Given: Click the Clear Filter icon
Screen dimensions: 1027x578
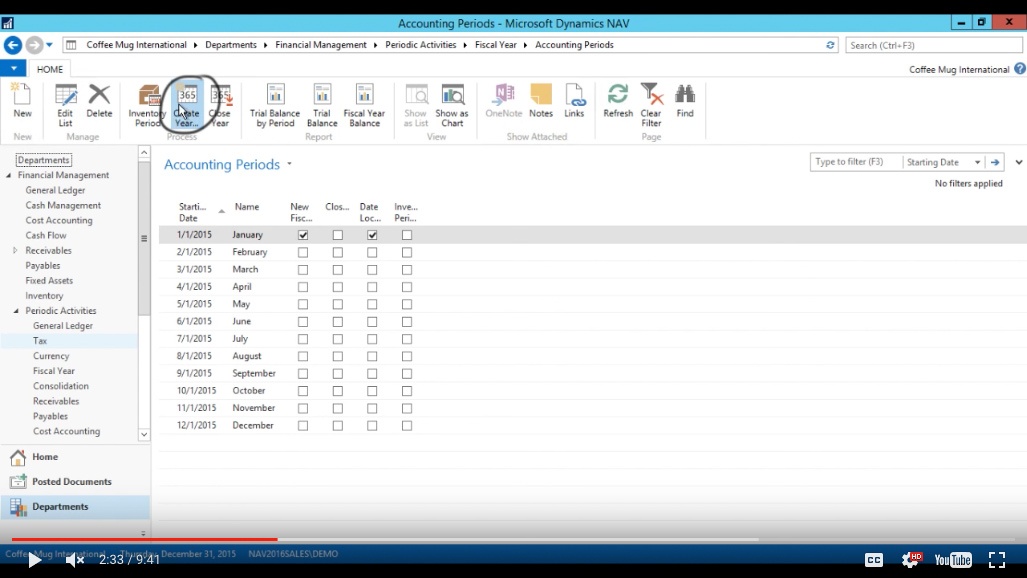Looking at the screenshot, I should click(x=652, y=105).
